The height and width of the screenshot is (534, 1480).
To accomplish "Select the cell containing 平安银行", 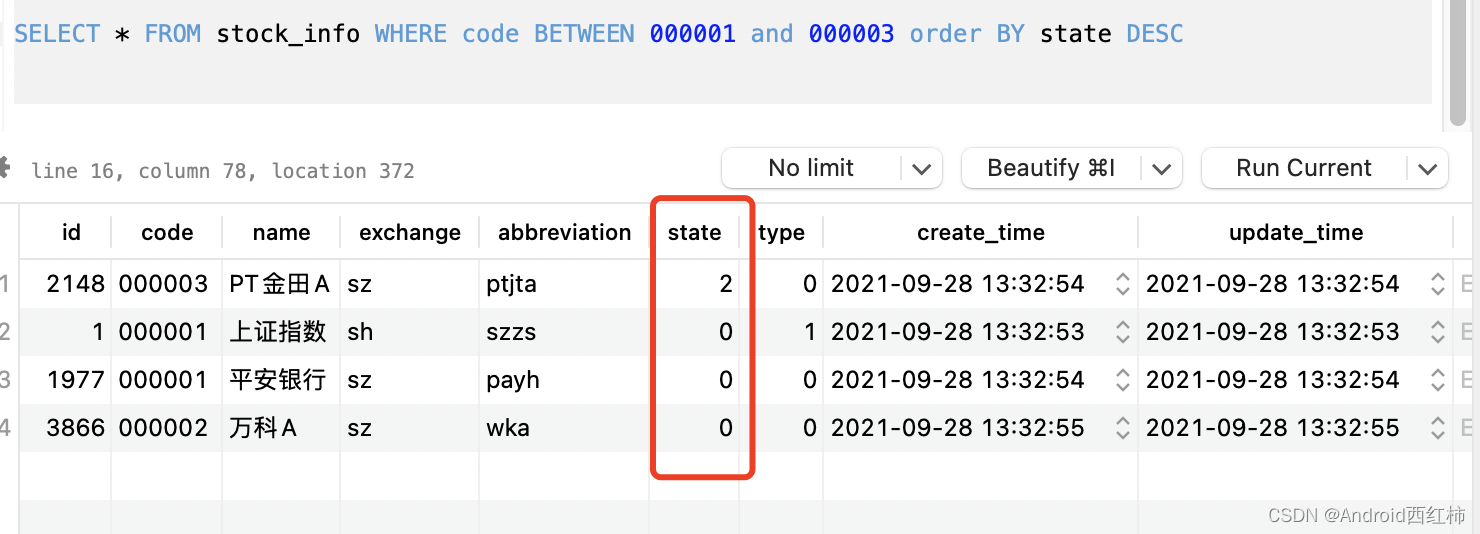I will click(281, 380).
